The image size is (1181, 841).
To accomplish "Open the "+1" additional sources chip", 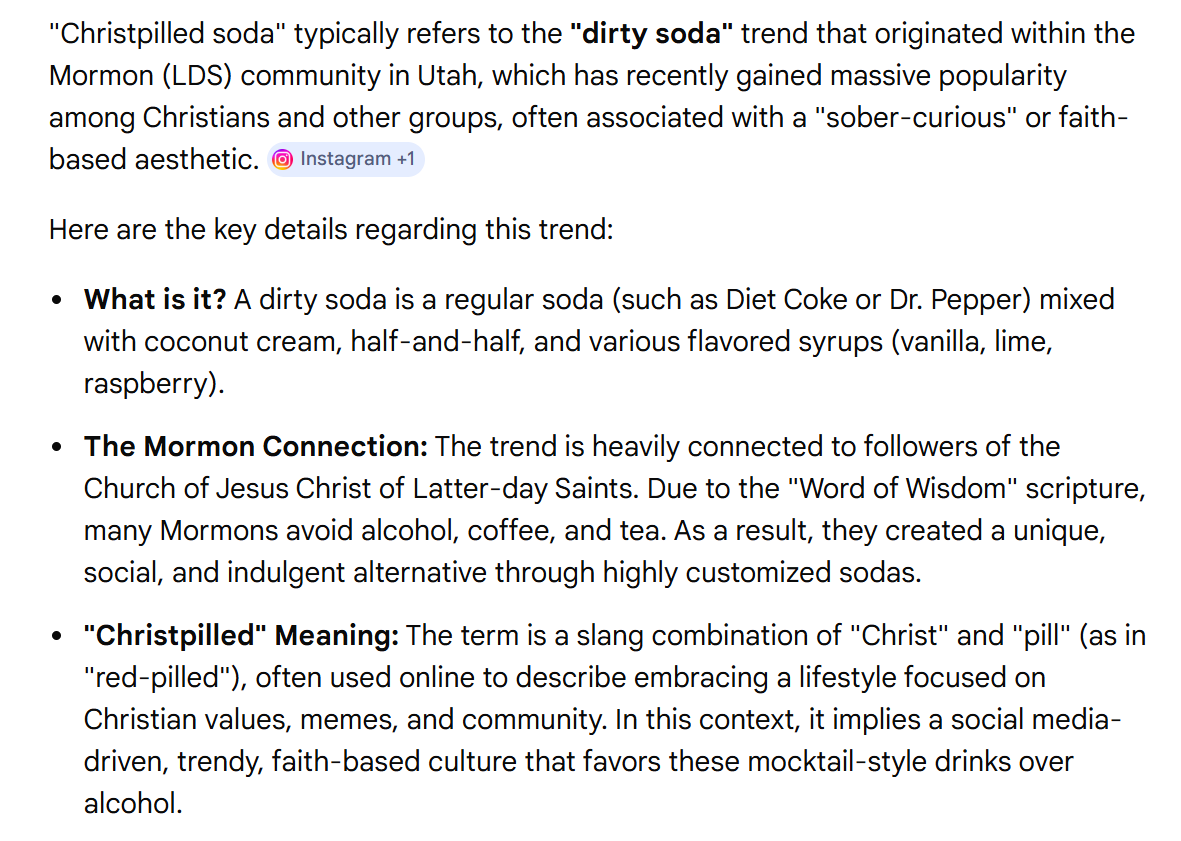I will [404, 160].
